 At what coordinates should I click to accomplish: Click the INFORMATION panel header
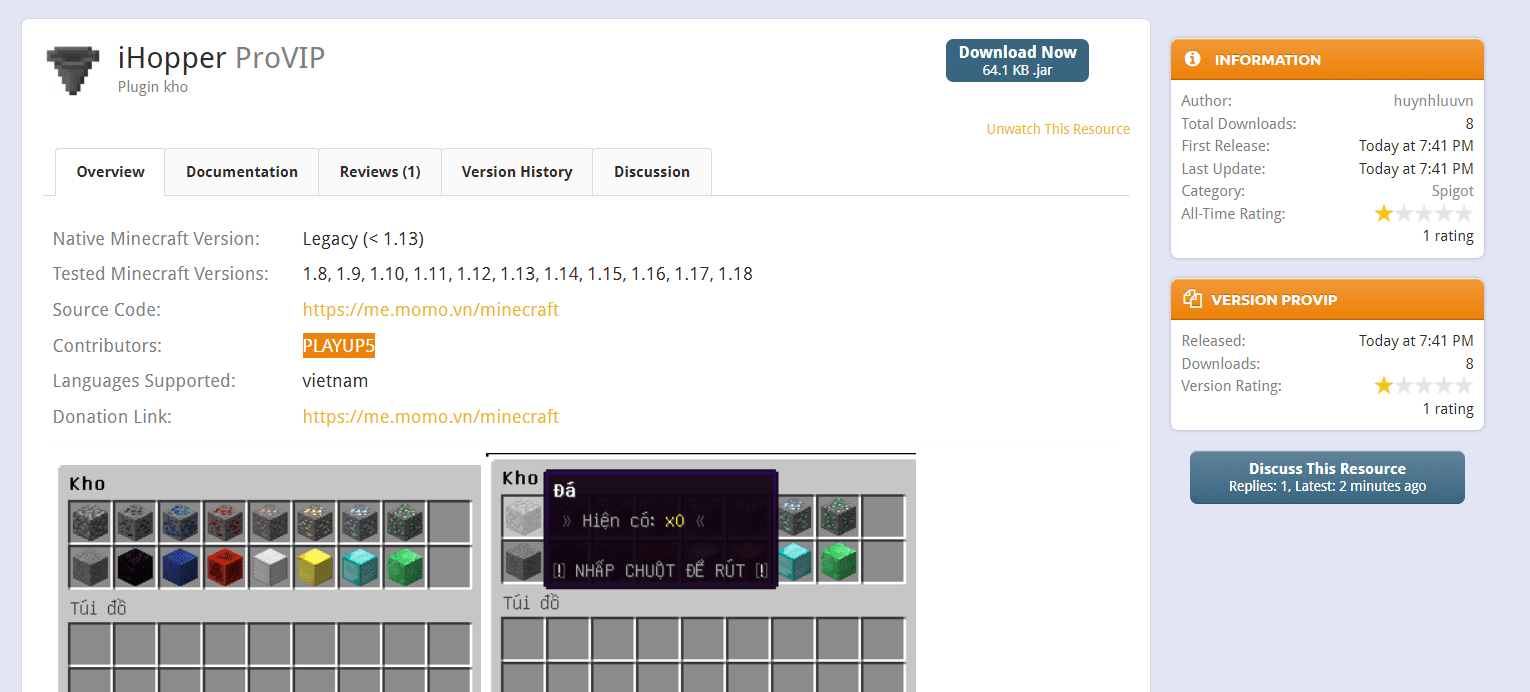tap(1327, 59)
